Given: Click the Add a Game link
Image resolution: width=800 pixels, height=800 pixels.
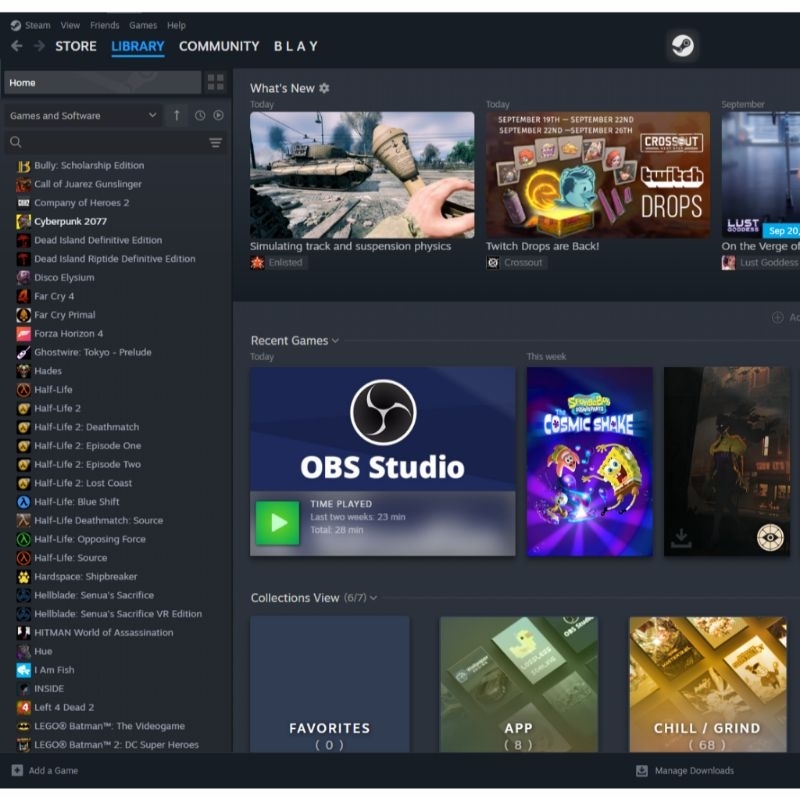Looking at the screenshot, I should point(53,770).
